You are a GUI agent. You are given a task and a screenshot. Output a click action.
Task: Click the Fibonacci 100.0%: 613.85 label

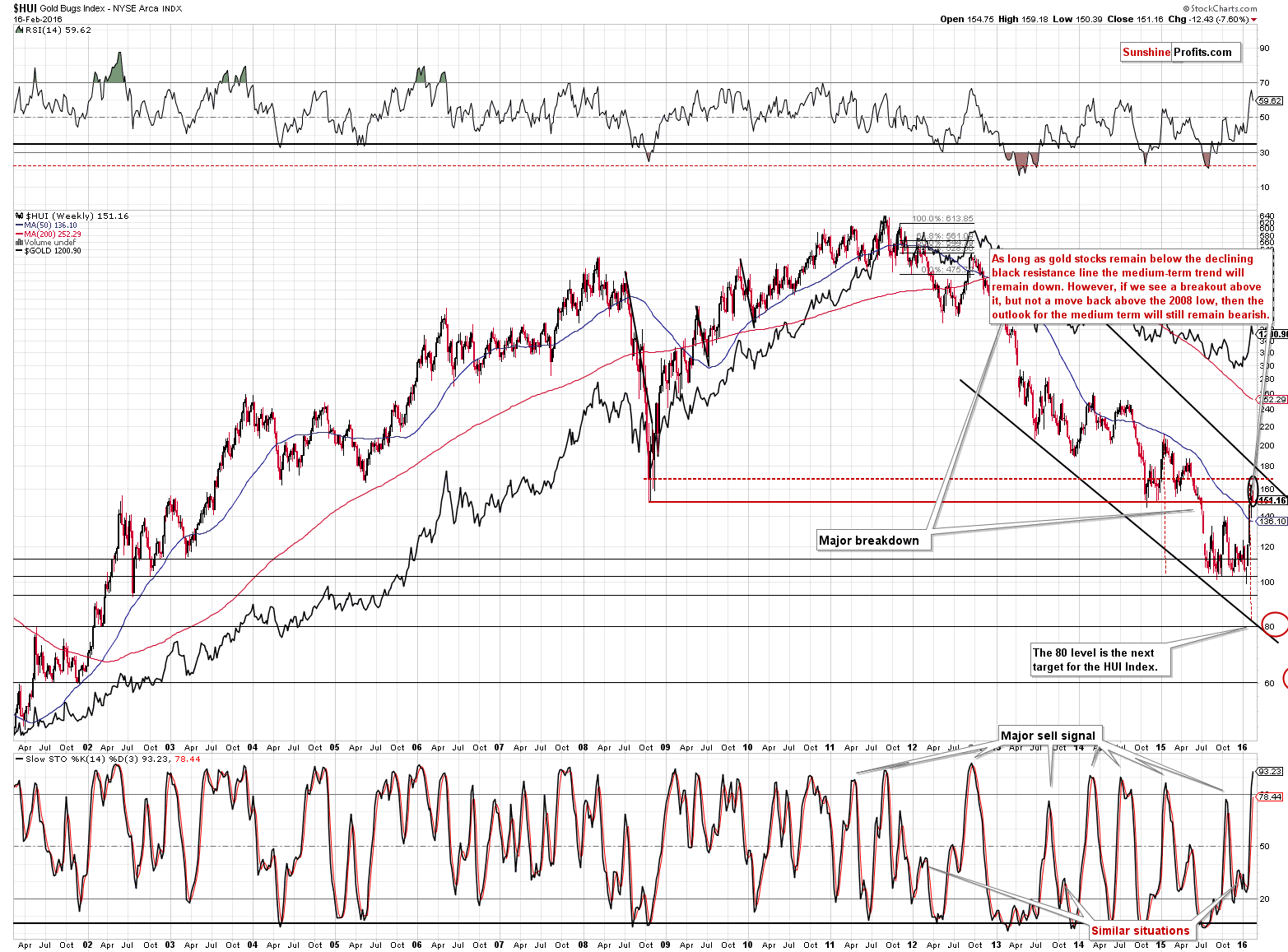(x=942, y=219)
